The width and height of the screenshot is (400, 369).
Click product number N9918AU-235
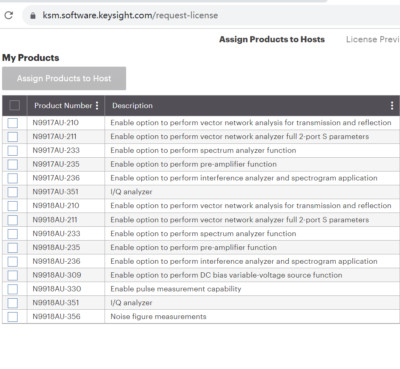click(x=56, y=247)
